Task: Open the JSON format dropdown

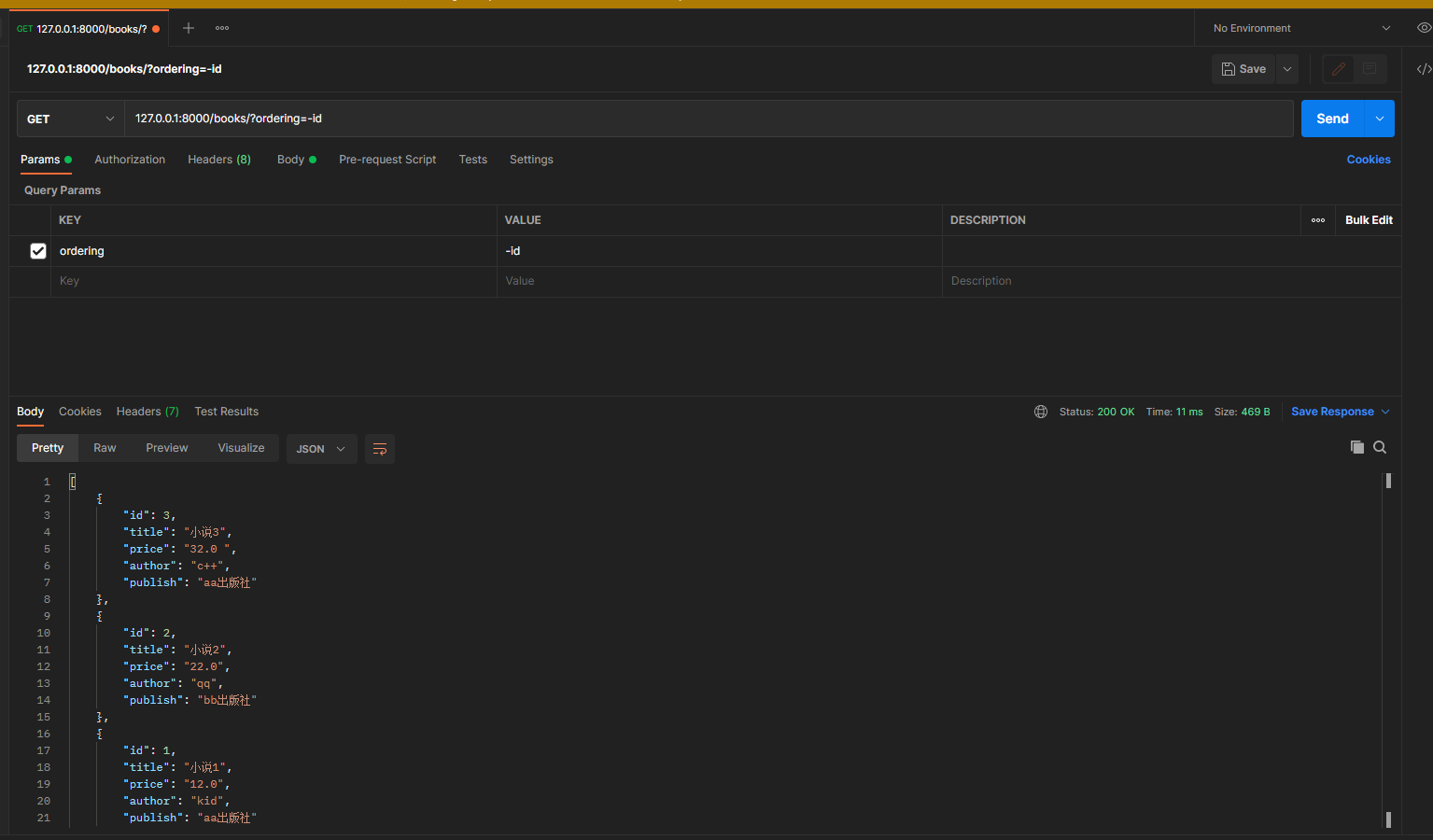Action: coord(321,449)
